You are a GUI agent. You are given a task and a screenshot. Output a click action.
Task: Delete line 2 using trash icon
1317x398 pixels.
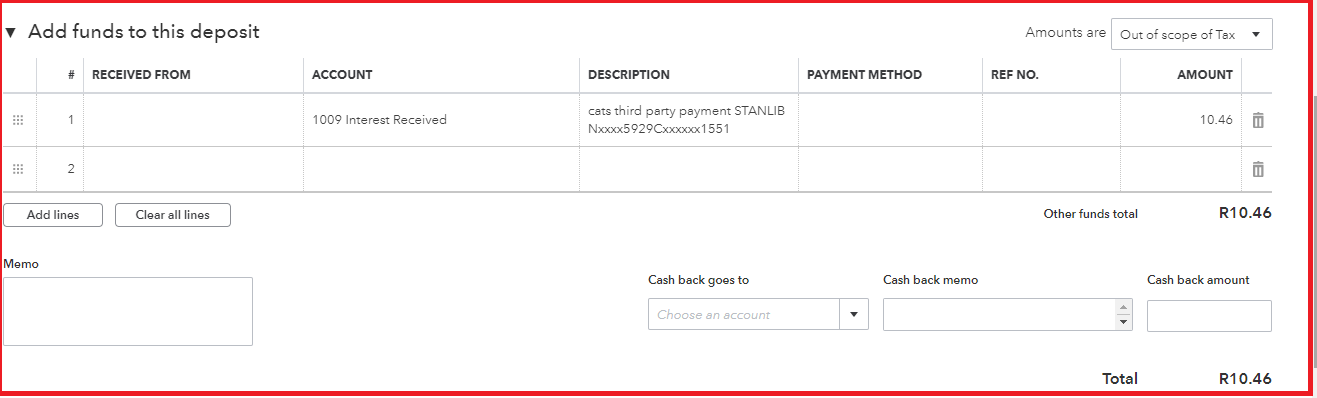click(1258, 169)
